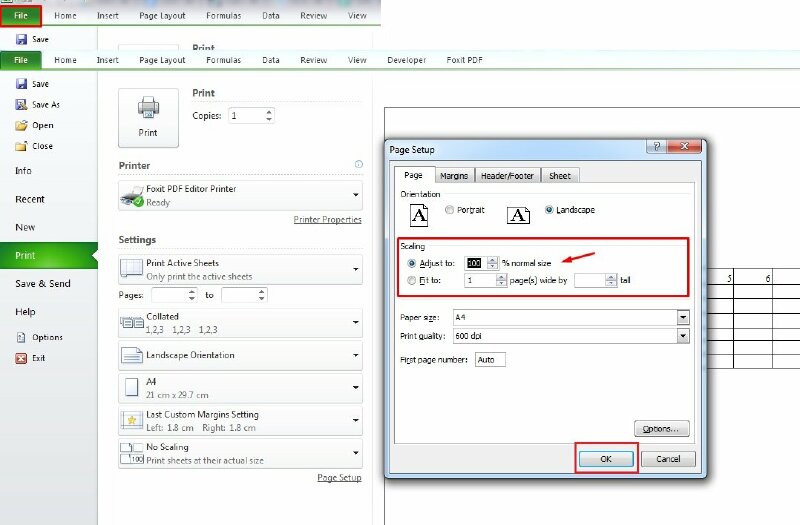800x525 pixels.
Task: Click the Open folder icon
Action: pos(21,126)
